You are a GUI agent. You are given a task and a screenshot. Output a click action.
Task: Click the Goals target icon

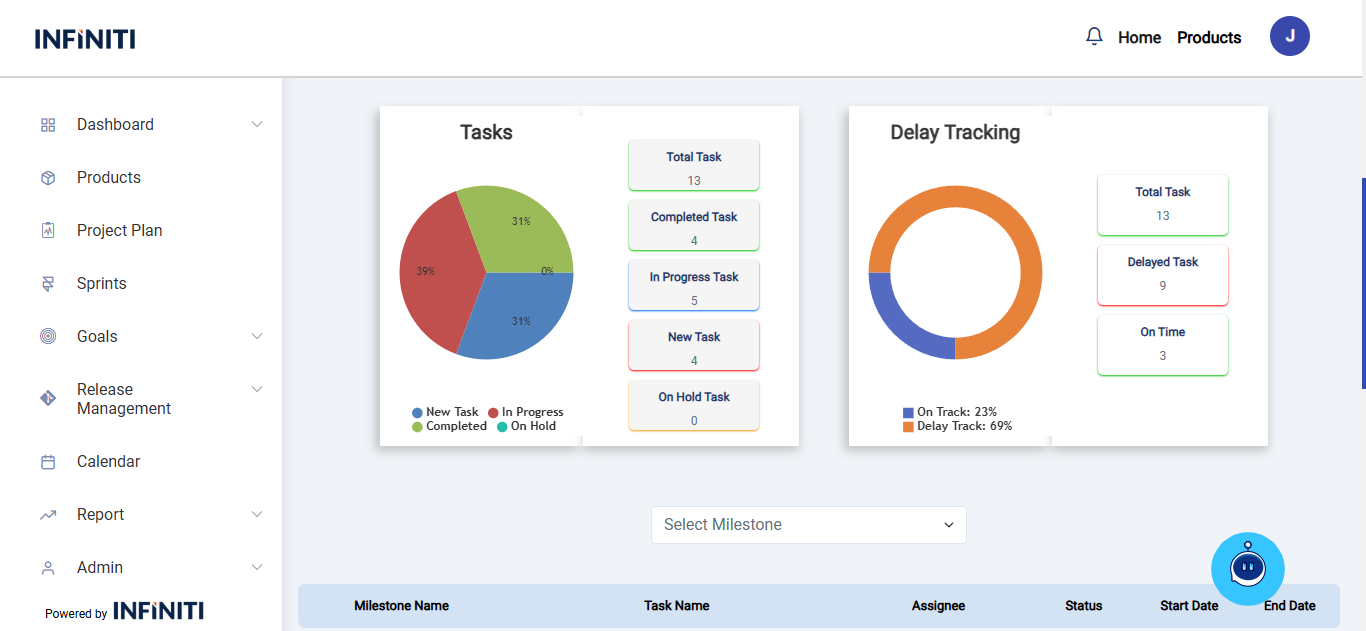(x=48, y=337)
